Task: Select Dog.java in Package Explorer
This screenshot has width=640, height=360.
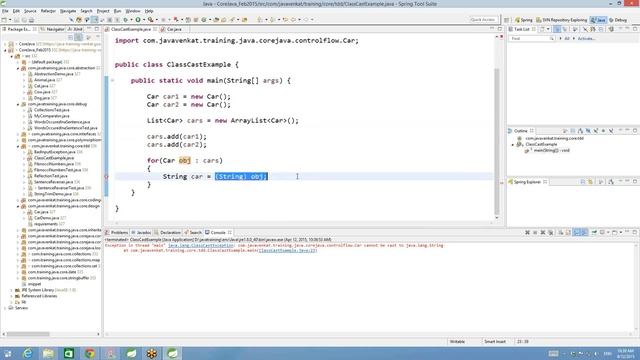Action: click(42, 98)
